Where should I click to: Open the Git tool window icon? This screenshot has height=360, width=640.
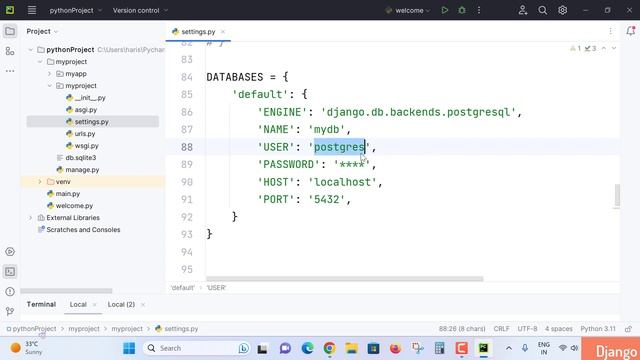pos(10,311)
